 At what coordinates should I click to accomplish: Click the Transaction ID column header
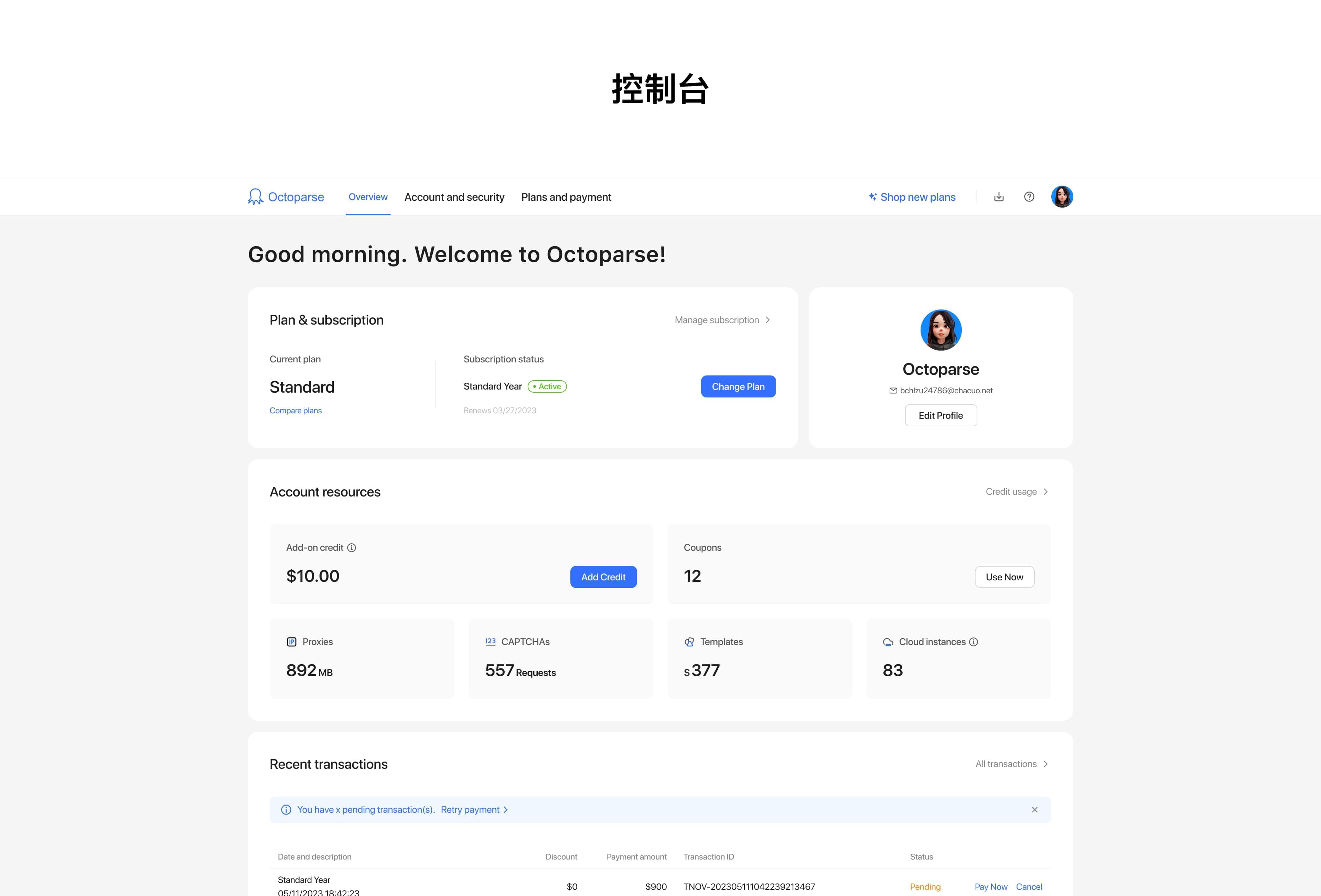pos(708,857)
